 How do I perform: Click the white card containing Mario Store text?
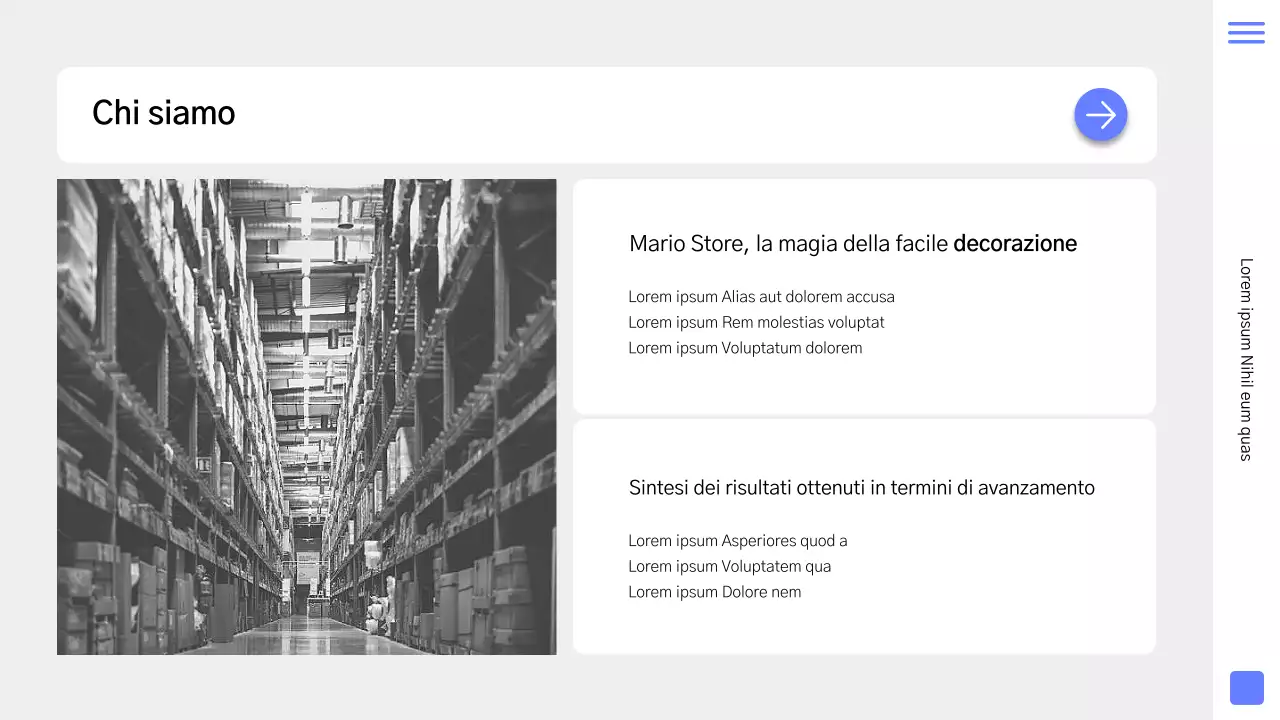pos(864,296)
